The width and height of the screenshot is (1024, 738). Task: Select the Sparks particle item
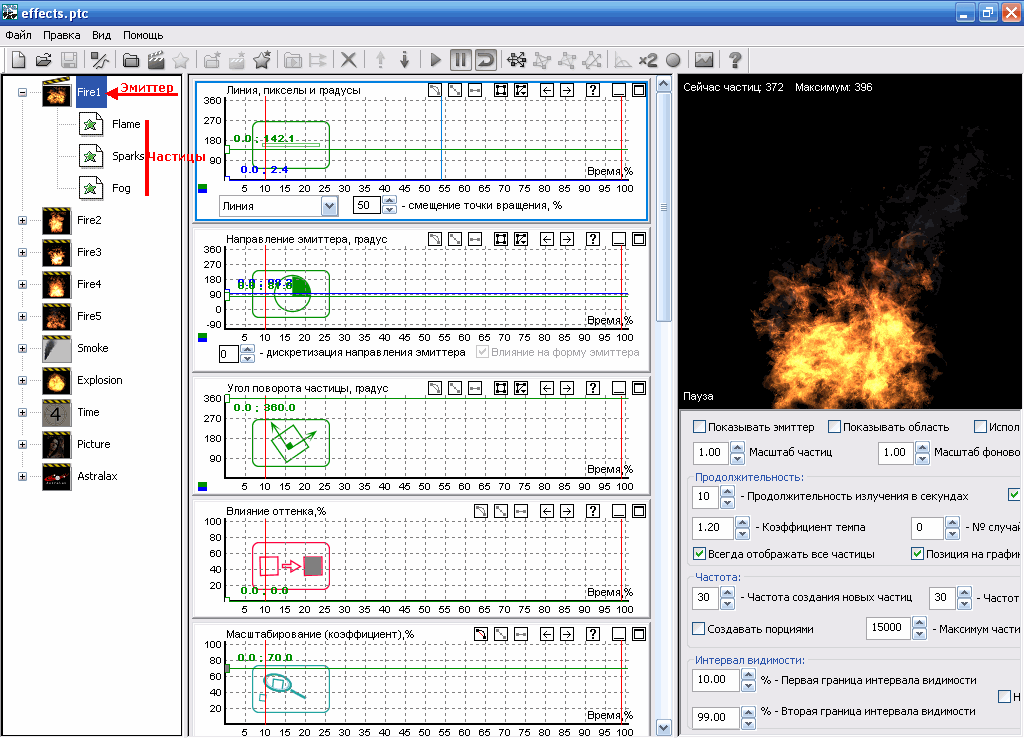point(127,157)
